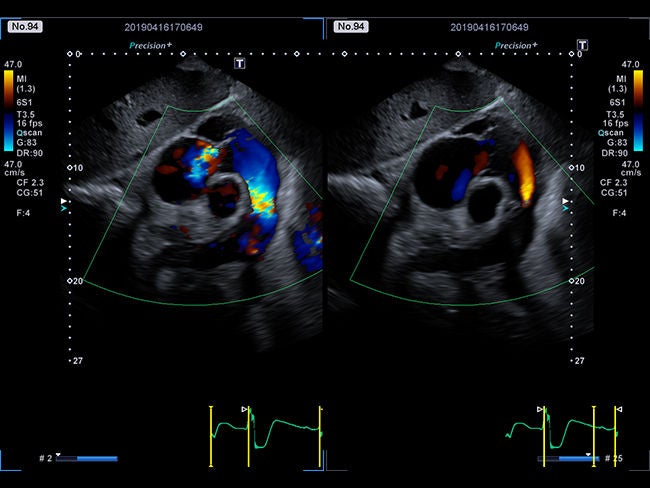
Task: Select the cyan arrow marker on left depth scale
Action: 63,209
